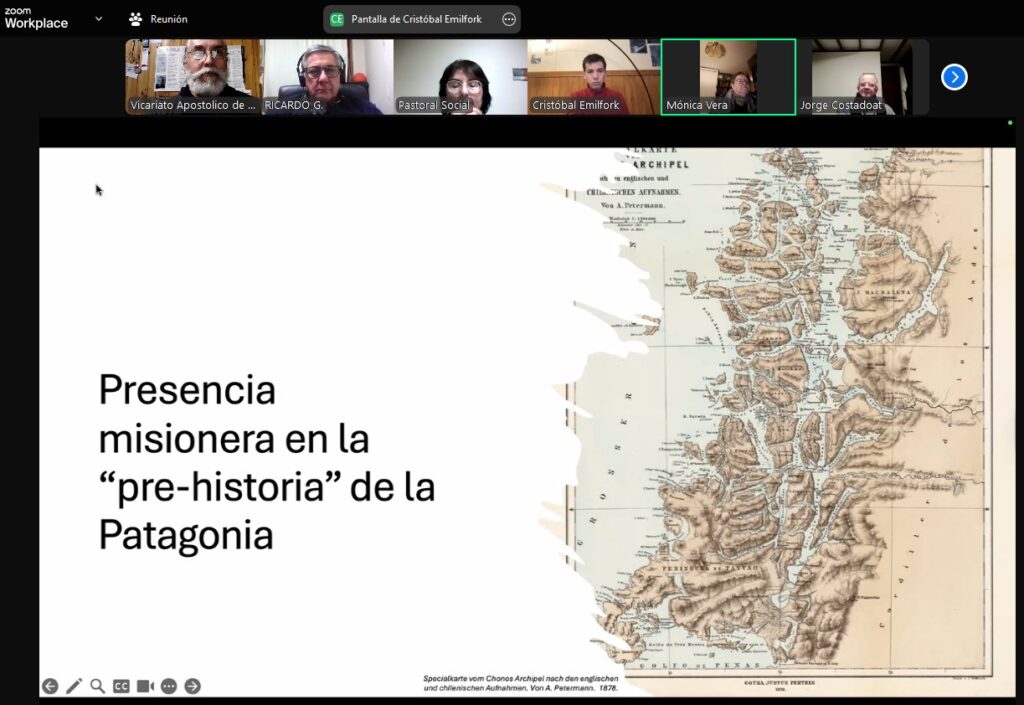Viewport: 1024px width, 705px height.
Task: Advance to next slide arrow
Action: tap(192, 686)
